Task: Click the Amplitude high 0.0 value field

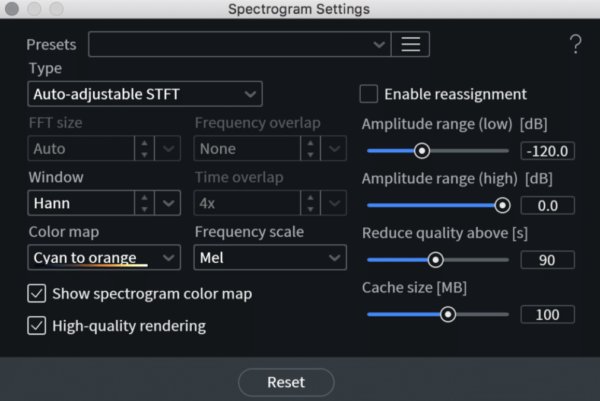Action: [547, 205]
